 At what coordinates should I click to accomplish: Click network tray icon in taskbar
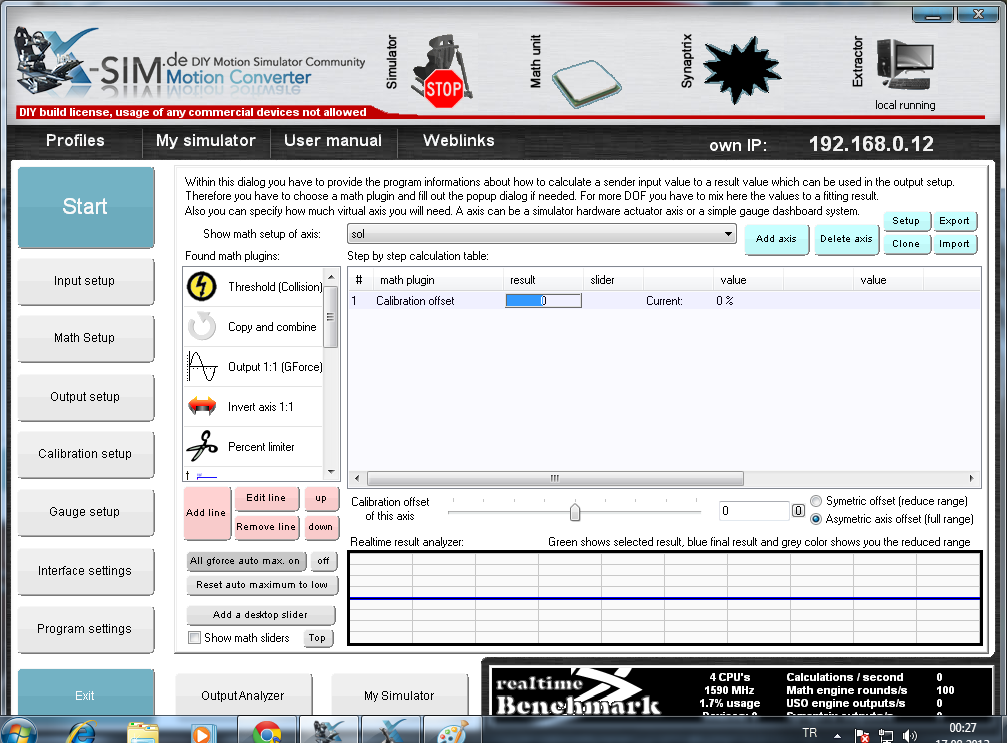[x=886, y=736]
